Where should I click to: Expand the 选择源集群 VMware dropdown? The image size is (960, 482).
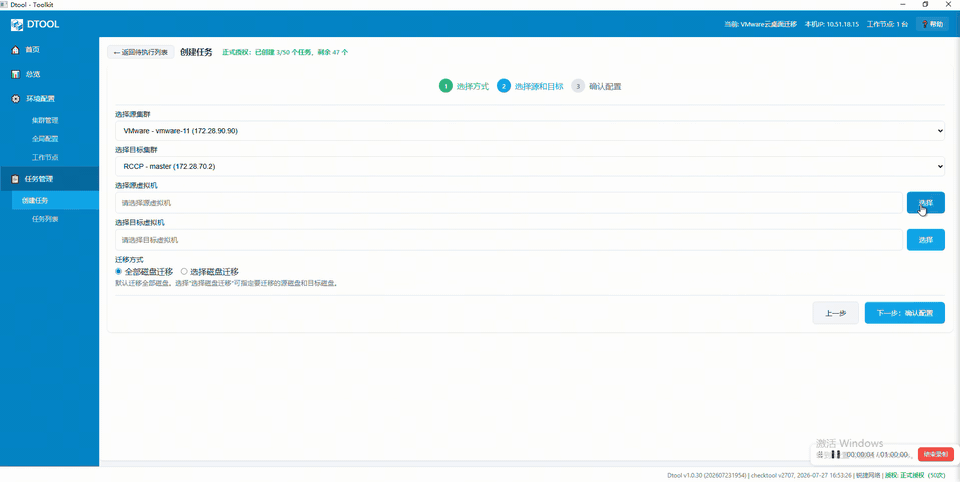coord(530,130)
